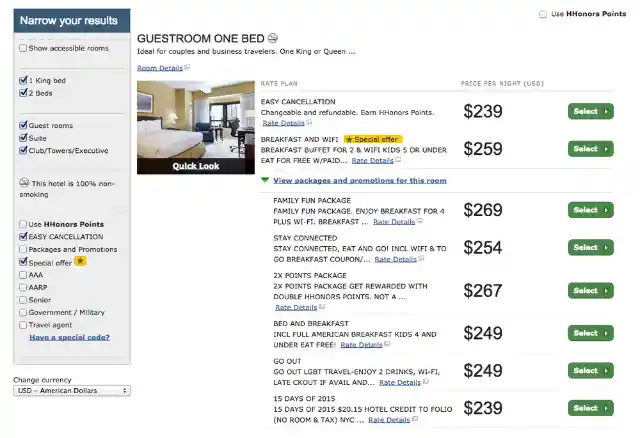This screenshot has width=640, height=438.
Task: Click the popup icon next to Room Details
Action: (187, 67)
